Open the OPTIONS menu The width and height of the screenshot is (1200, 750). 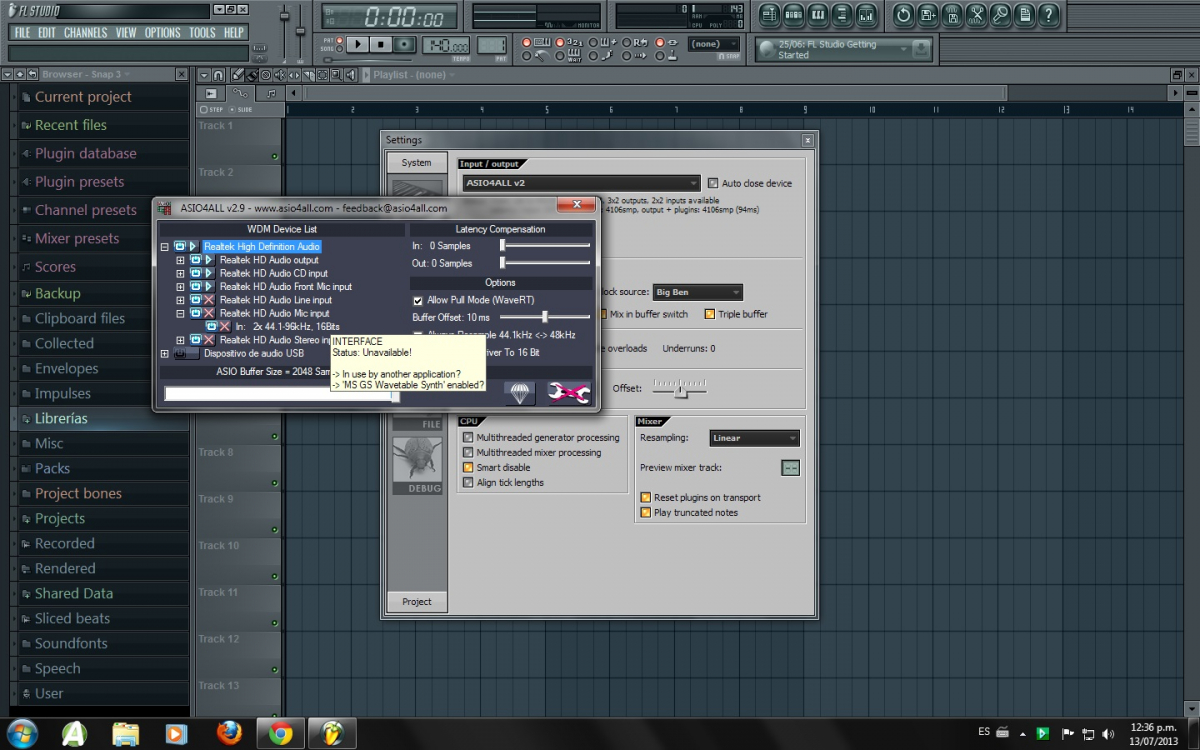pyautogui.click(x=162, y=32)
